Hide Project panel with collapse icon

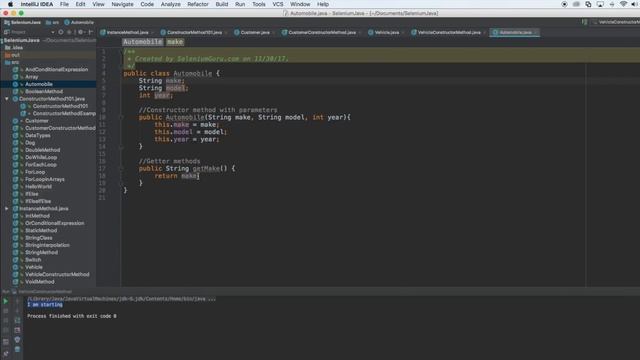[91, 32]
